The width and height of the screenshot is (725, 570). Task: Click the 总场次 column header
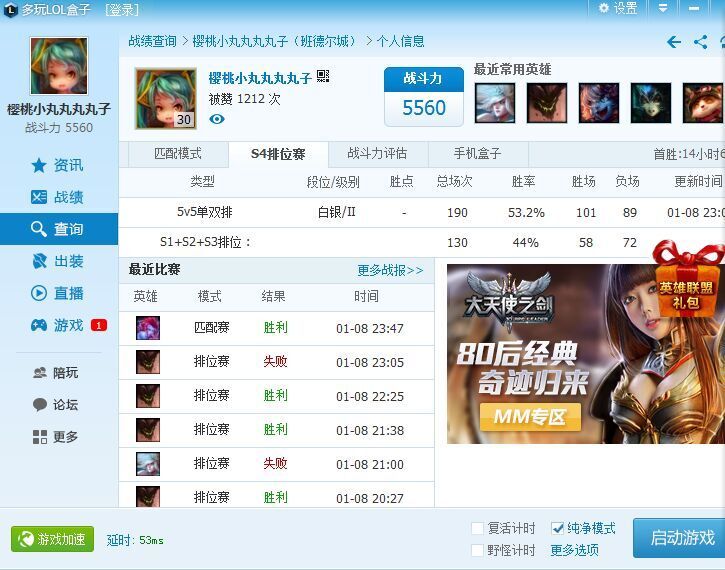(x=455, y=182)
